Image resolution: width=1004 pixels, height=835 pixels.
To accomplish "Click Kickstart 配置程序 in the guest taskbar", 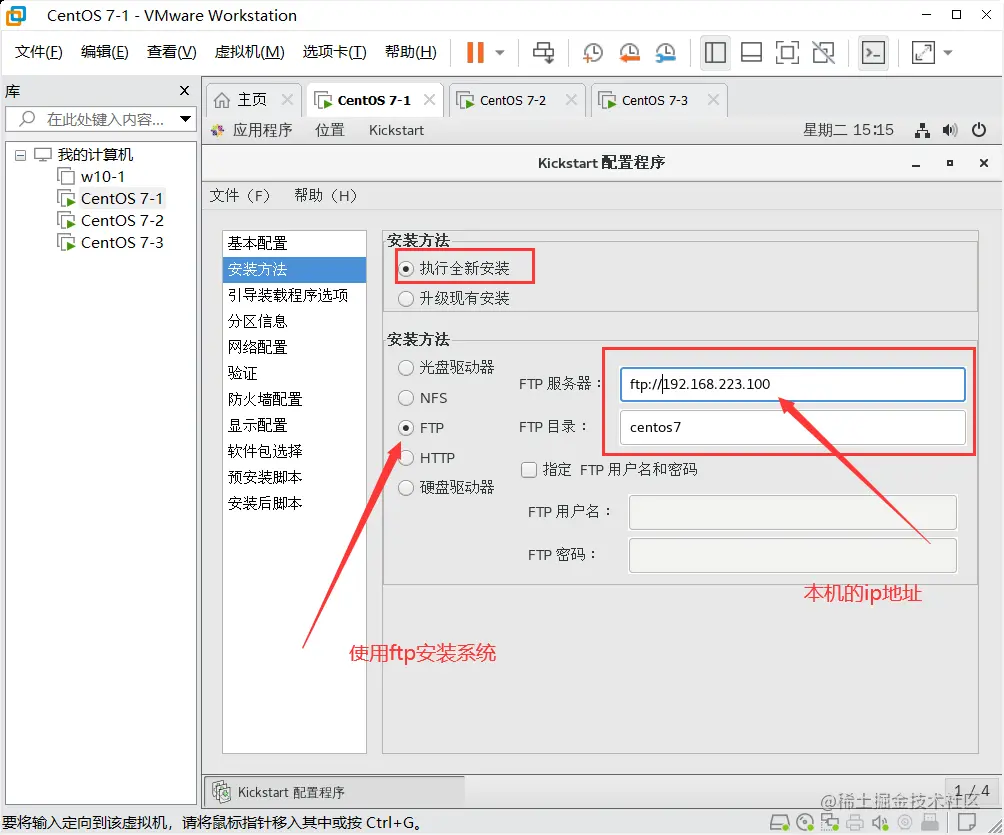I will tap(336, 792).
